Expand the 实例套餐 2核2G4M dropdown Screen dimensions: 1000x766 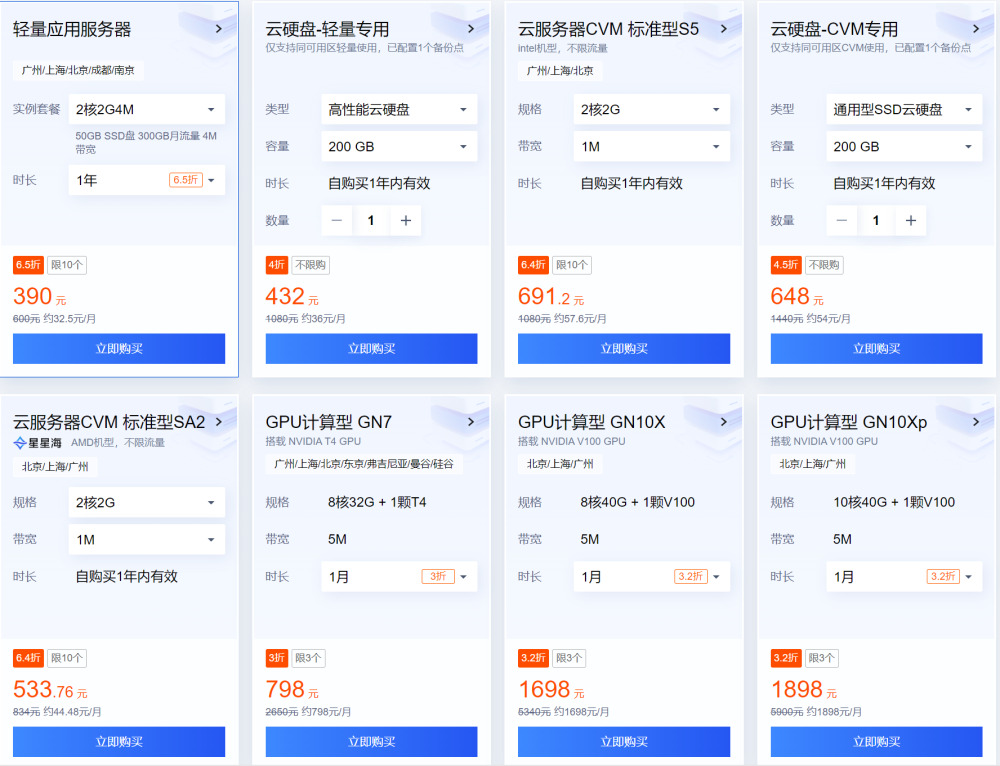click(x=146, y=109)
